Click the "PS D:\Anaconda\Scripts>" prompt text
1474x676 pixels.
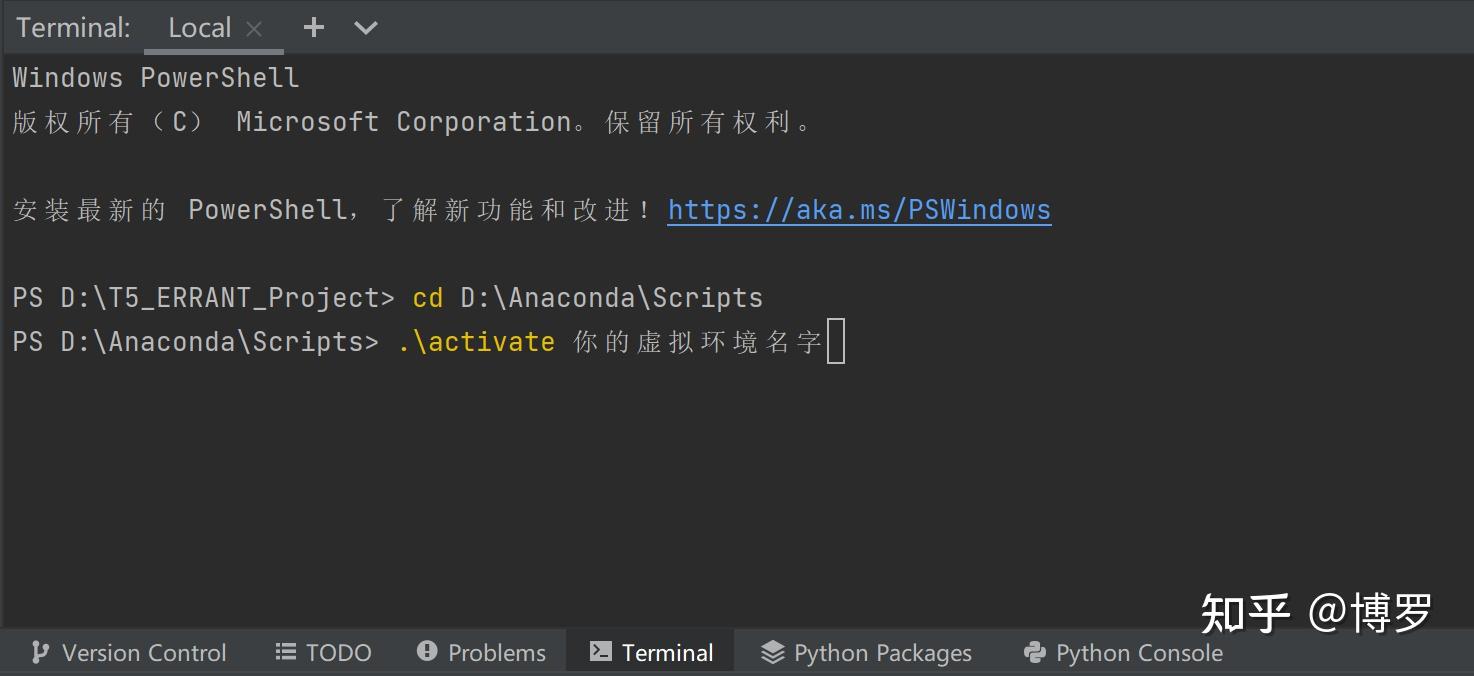pyautogui.click(x=195, y=342)
